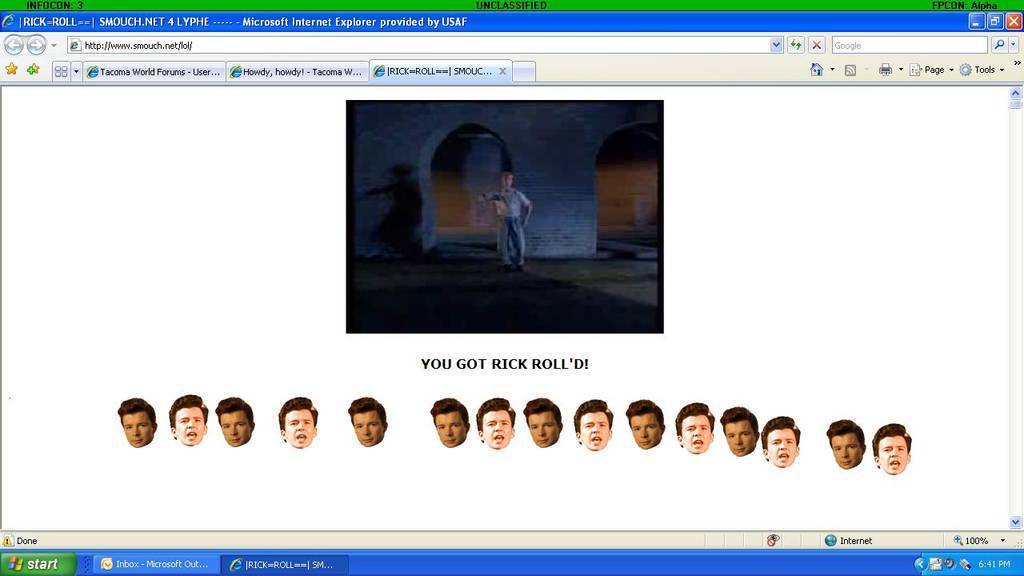The width and height of the screenshot is (1024, 576).
Task: Click the INFOCON: 3 banner label
Action: pos(55,5)
